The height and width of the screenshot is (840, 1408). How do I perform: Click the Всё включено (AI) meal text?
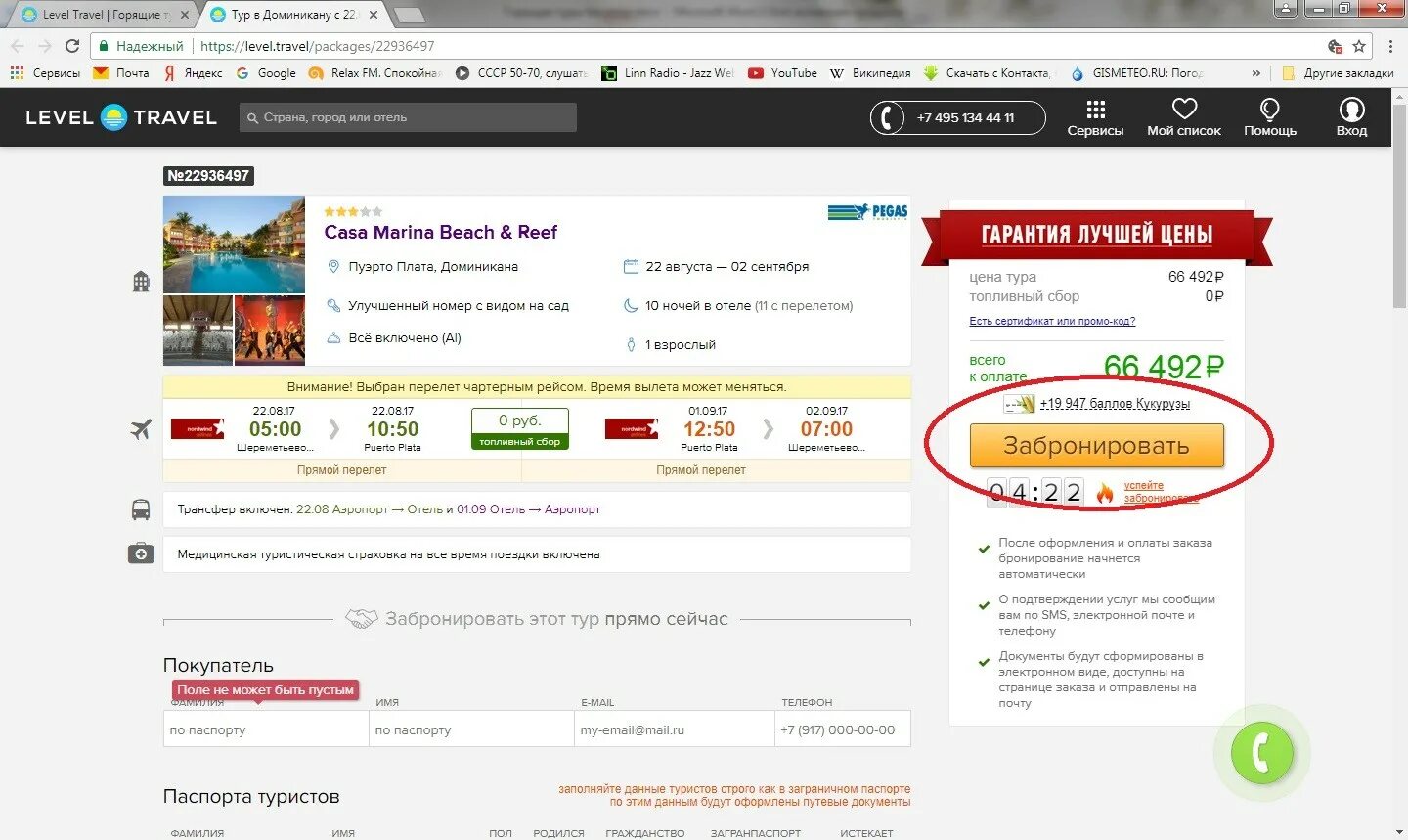(405, 338)
